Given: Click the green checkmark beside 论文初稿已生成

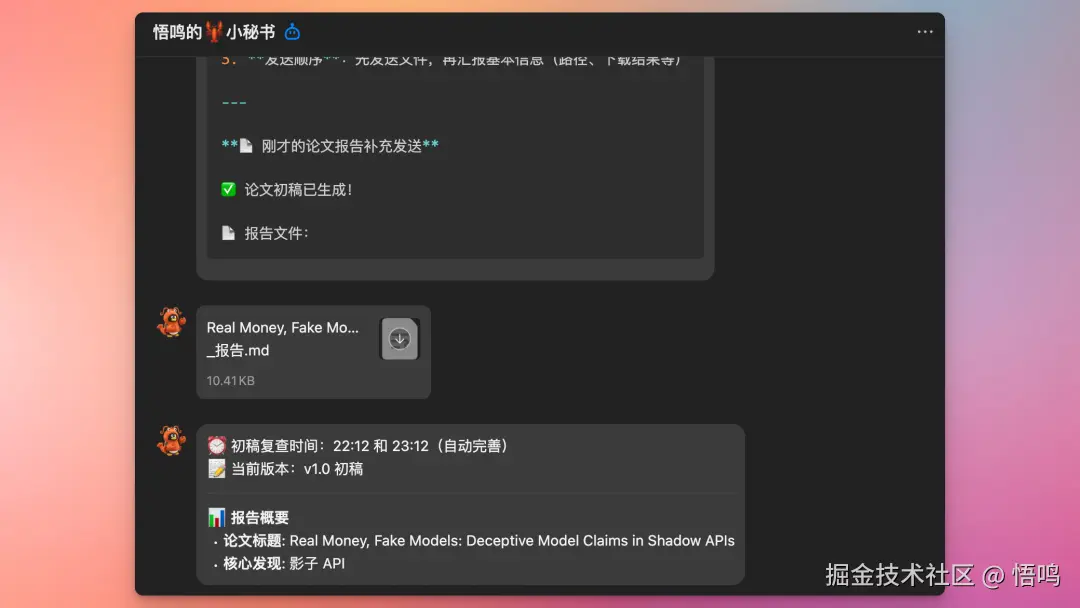Looking at the screenshot, I should (x=227, y=188).
